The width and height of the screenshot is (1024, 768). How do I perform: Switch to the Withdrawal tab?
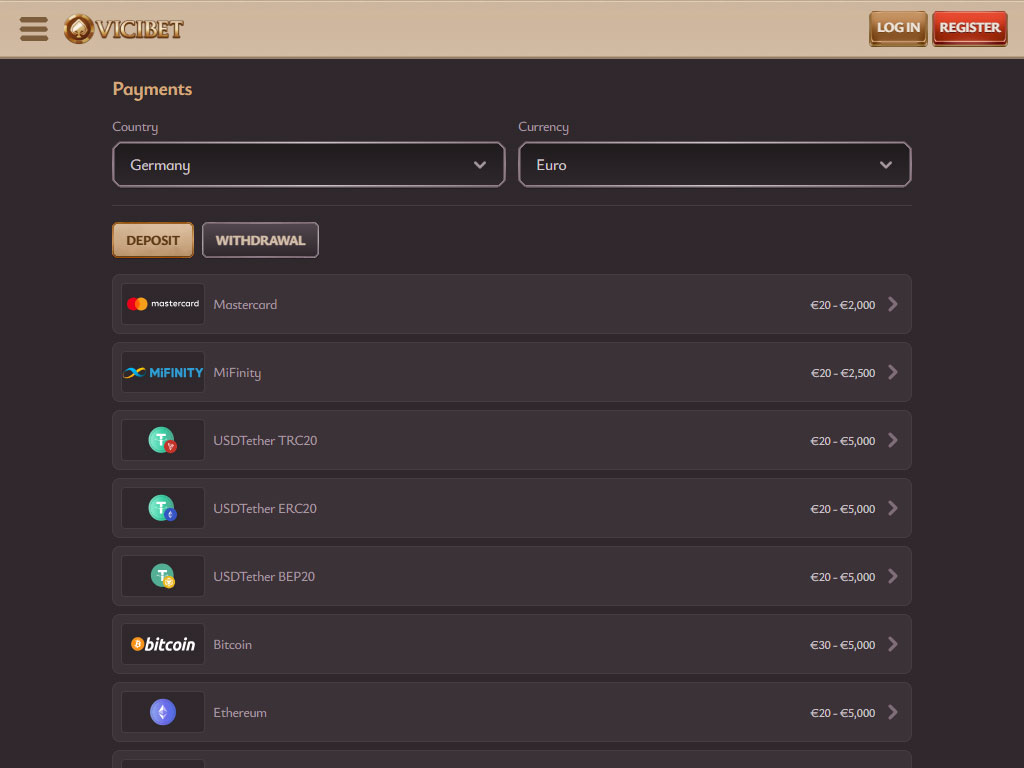click(260, 240)
